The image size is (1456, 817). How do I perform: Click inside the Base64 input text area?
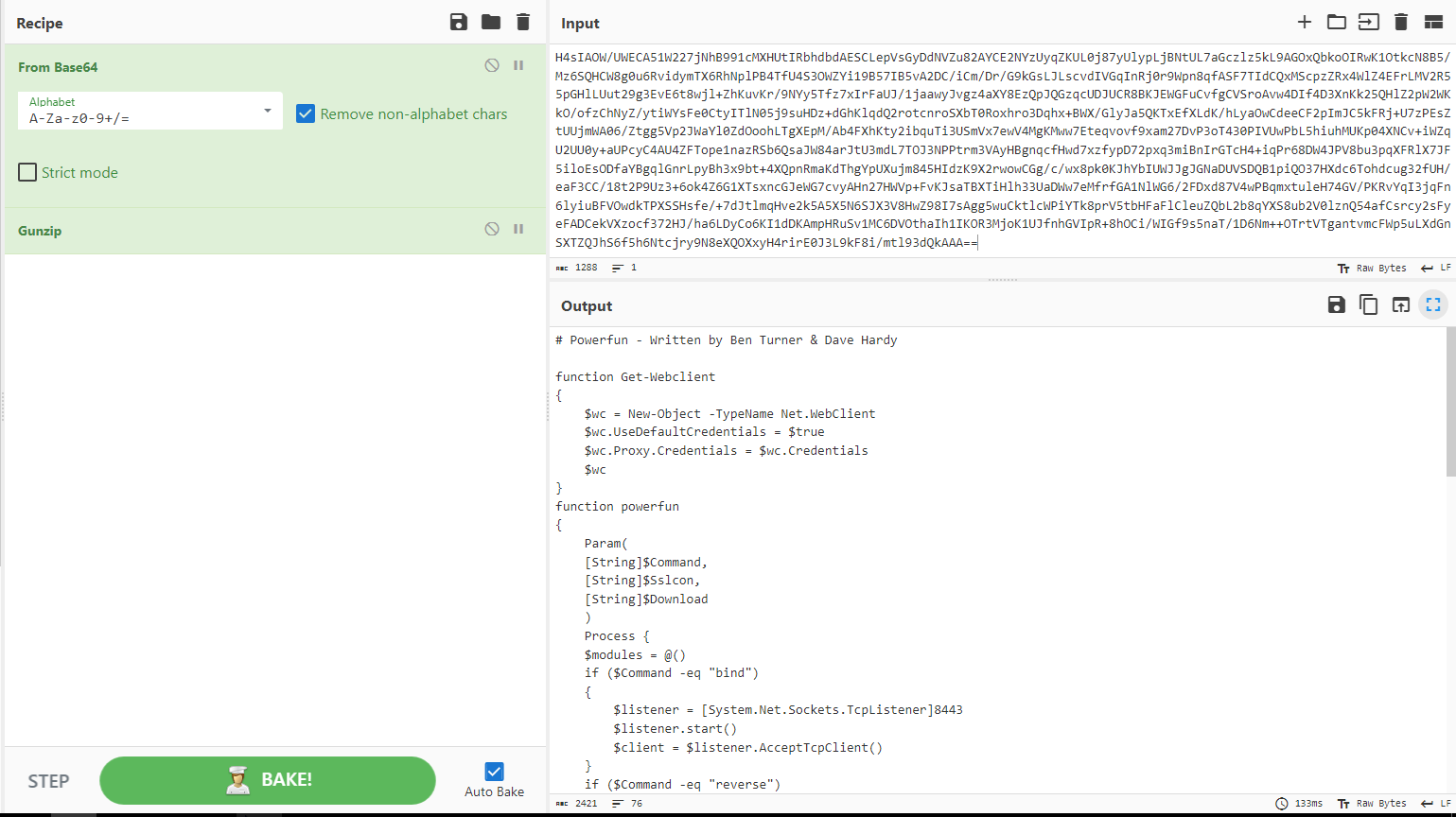[x=1002, y=149]
